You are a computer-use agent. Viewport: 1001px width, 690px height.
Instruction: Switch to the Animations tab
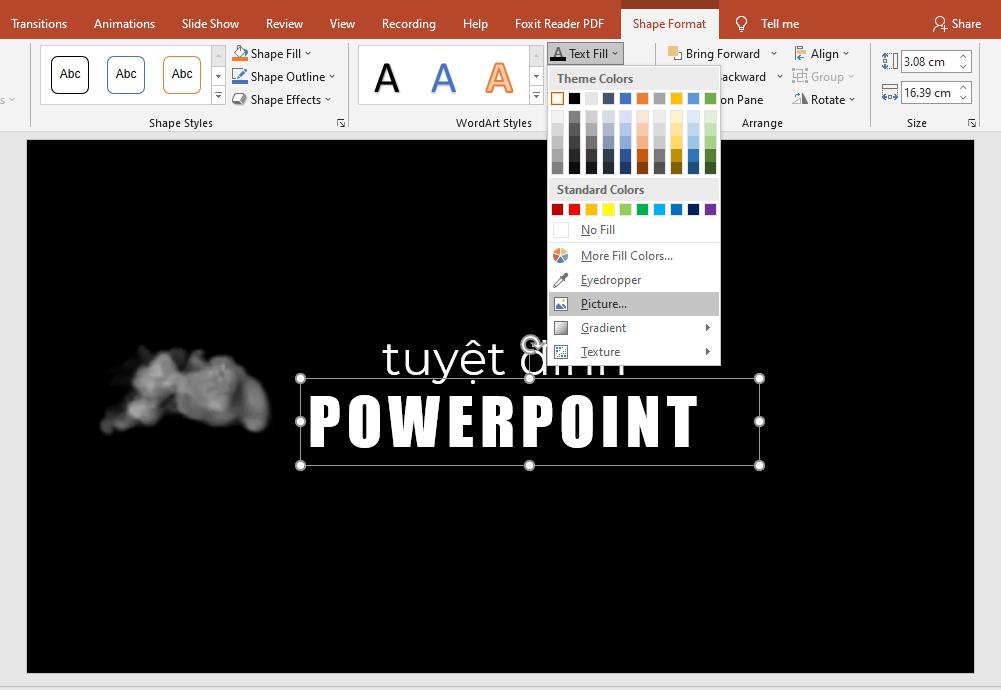pos(124,23)
